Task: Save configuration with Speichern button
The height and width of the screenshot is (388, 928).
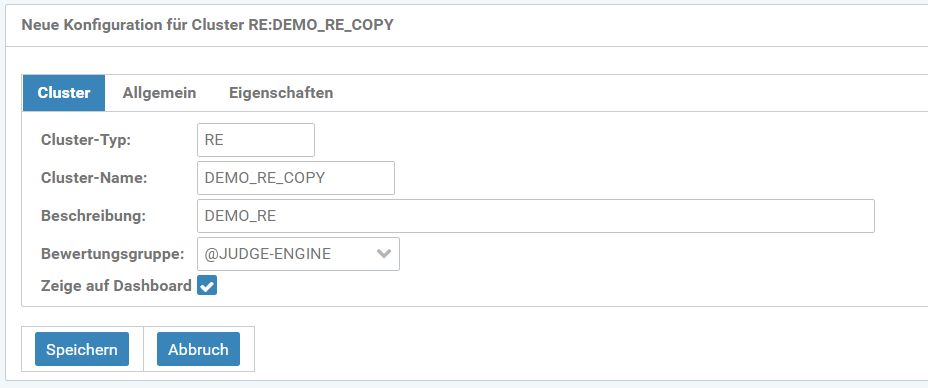Action: 82,349
